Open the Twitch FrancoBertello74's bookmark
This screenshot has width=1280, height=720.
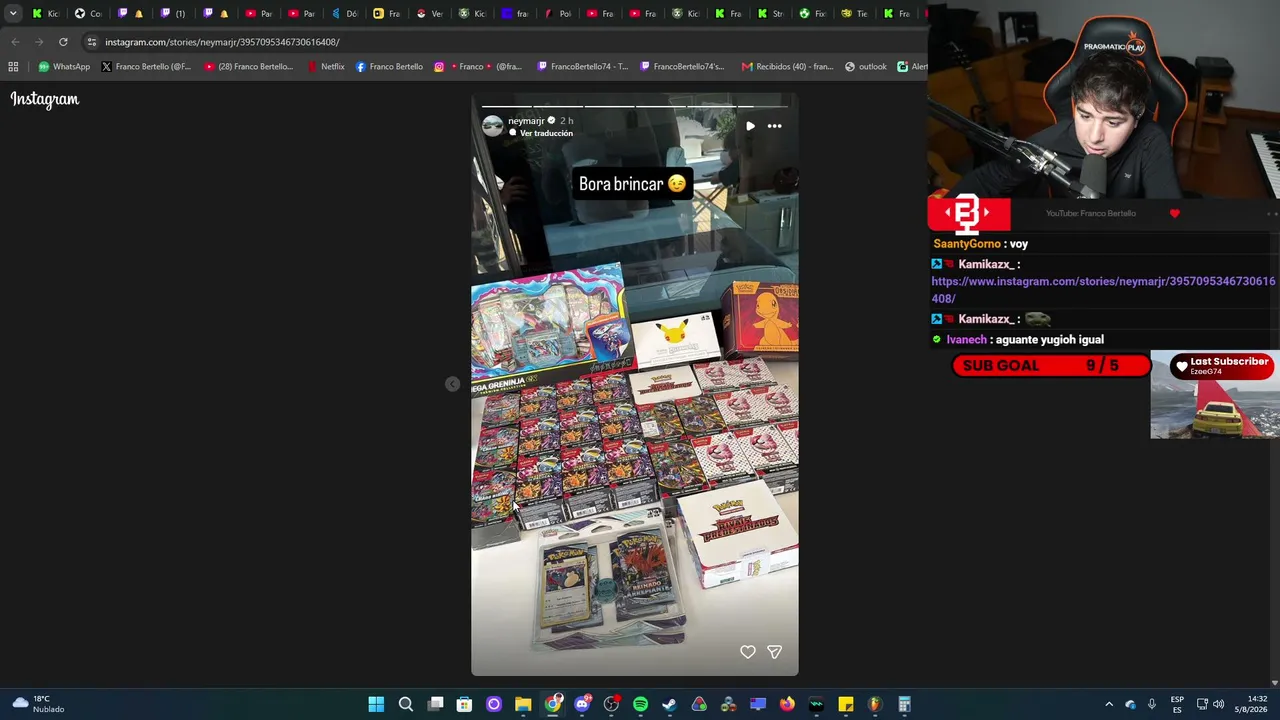(x=682, y=67)
